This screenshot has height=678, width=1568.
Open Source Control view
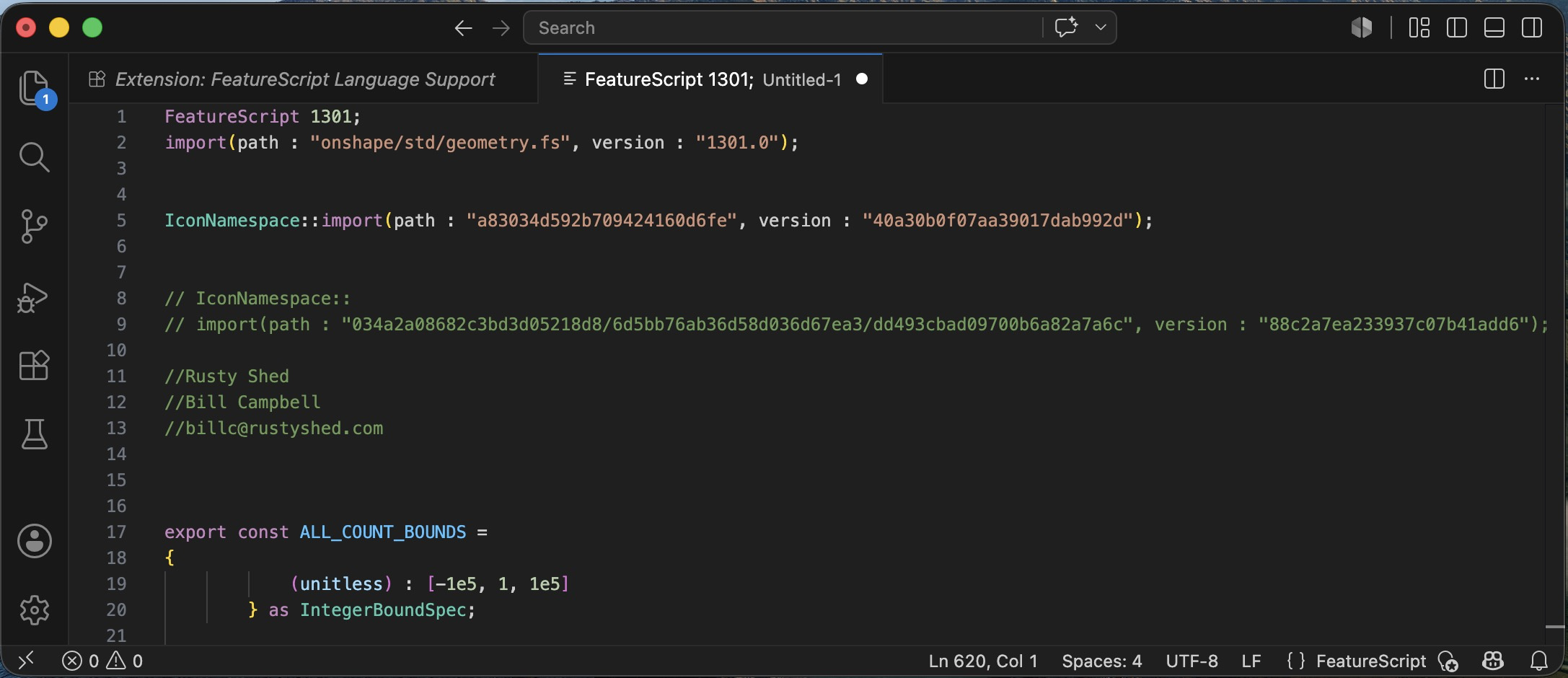coord(34,226)
